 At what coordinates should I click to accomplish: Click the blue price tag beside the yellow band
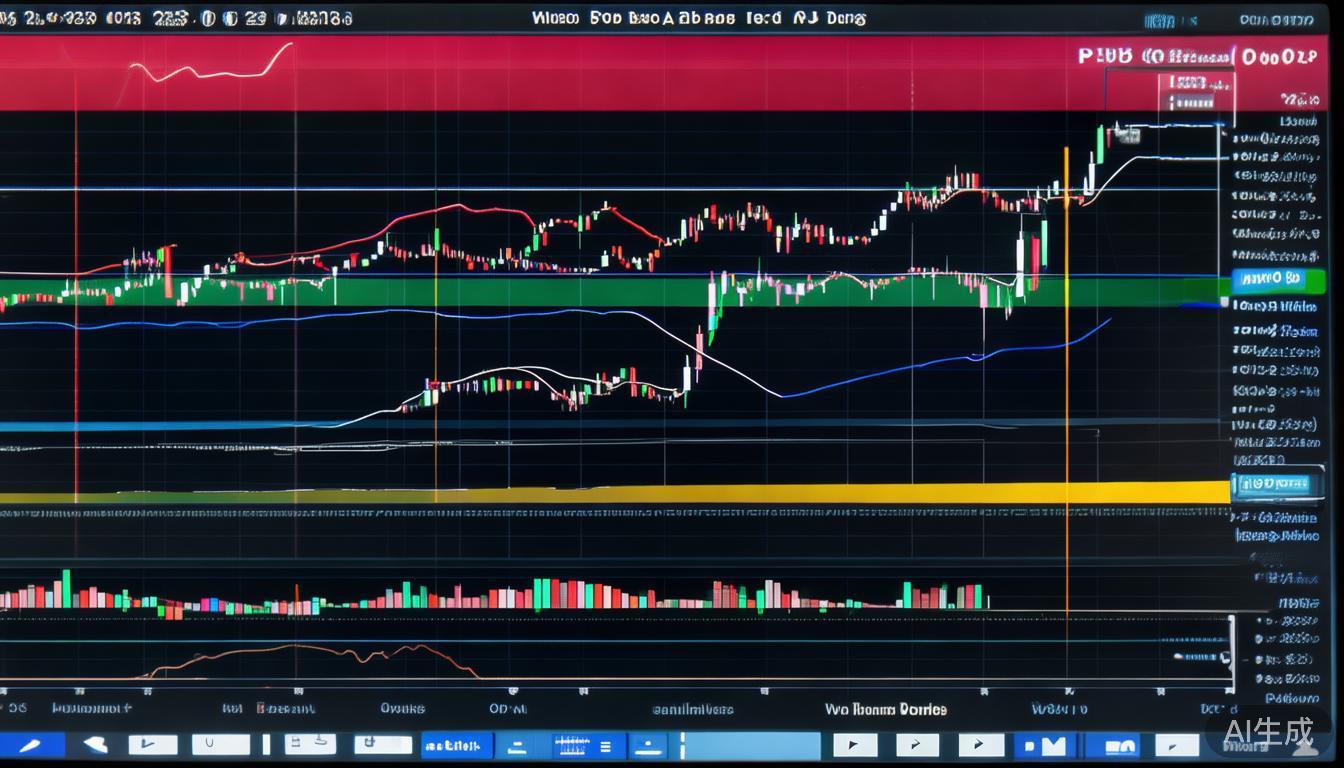click(1270, 485)
